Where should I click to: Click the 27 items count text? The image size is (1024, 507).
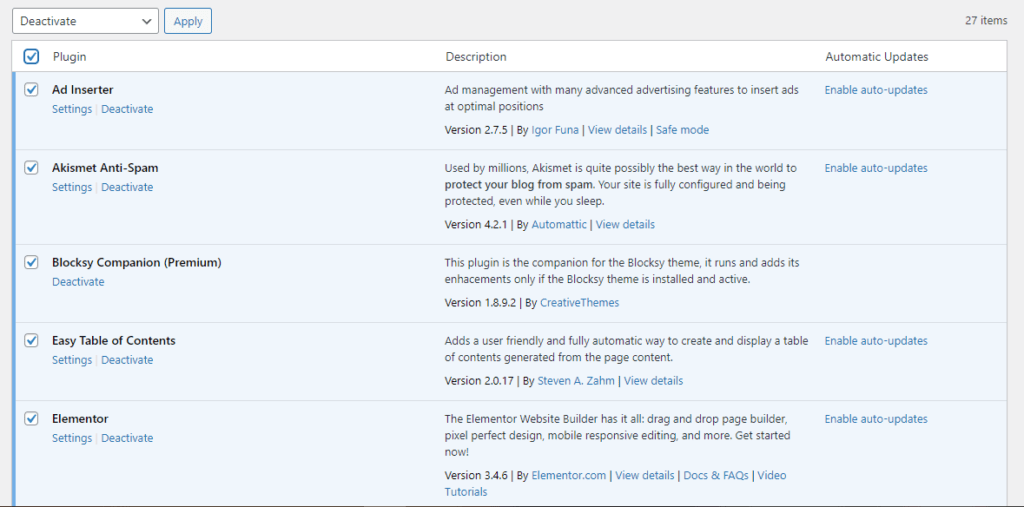[986, 20]
